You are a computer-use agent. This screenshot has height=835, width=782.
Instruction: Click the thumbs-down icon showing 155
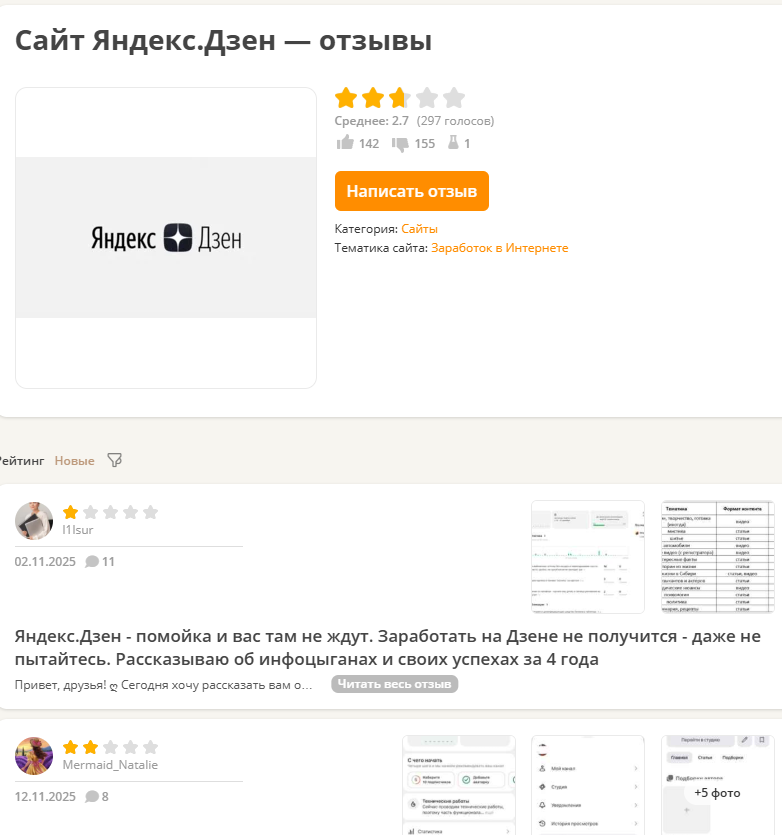[400, 144]
